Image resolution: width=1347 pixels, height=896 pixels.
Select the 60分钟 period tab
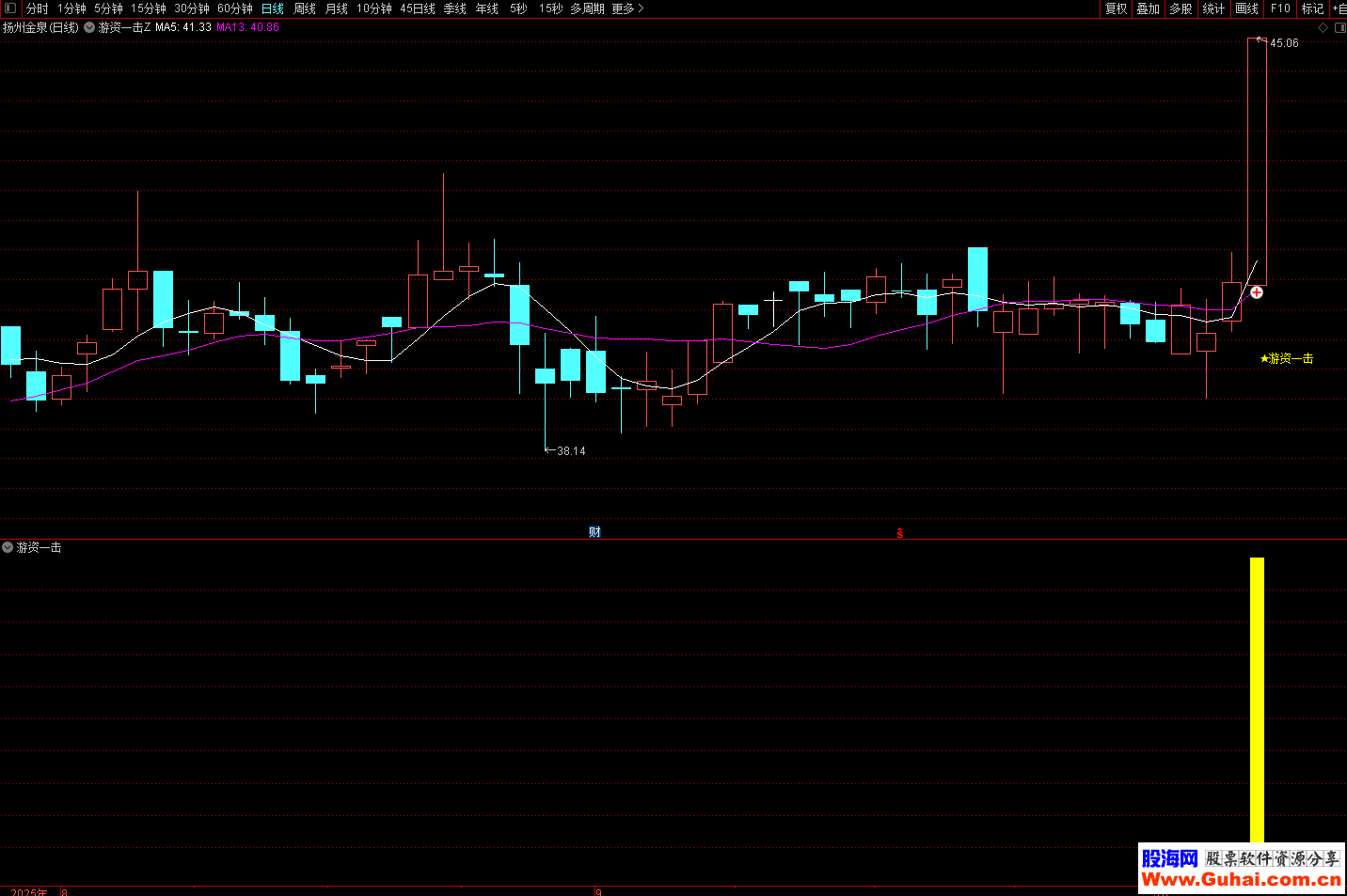click(235, 8)
